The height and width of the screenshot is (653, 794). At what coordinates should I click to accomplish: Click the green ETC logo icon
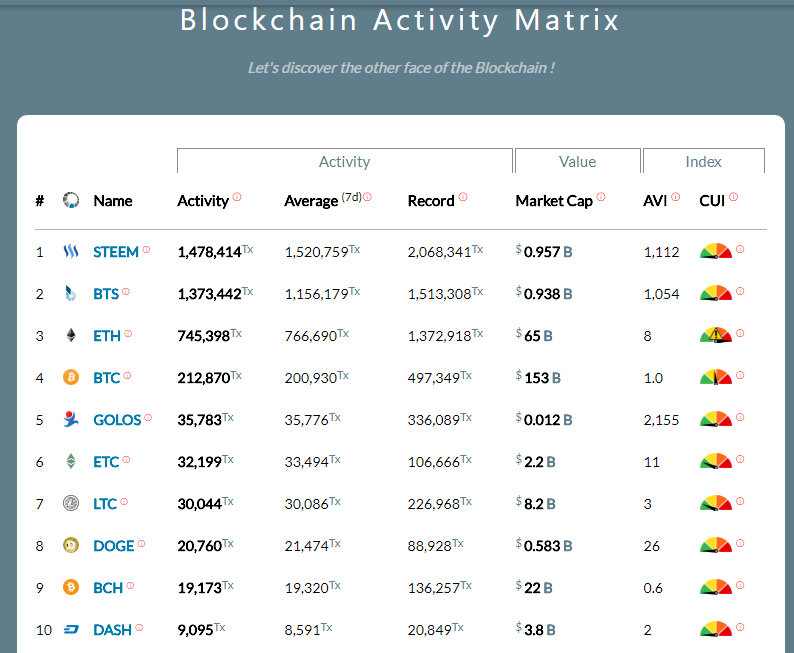point(71,461)
